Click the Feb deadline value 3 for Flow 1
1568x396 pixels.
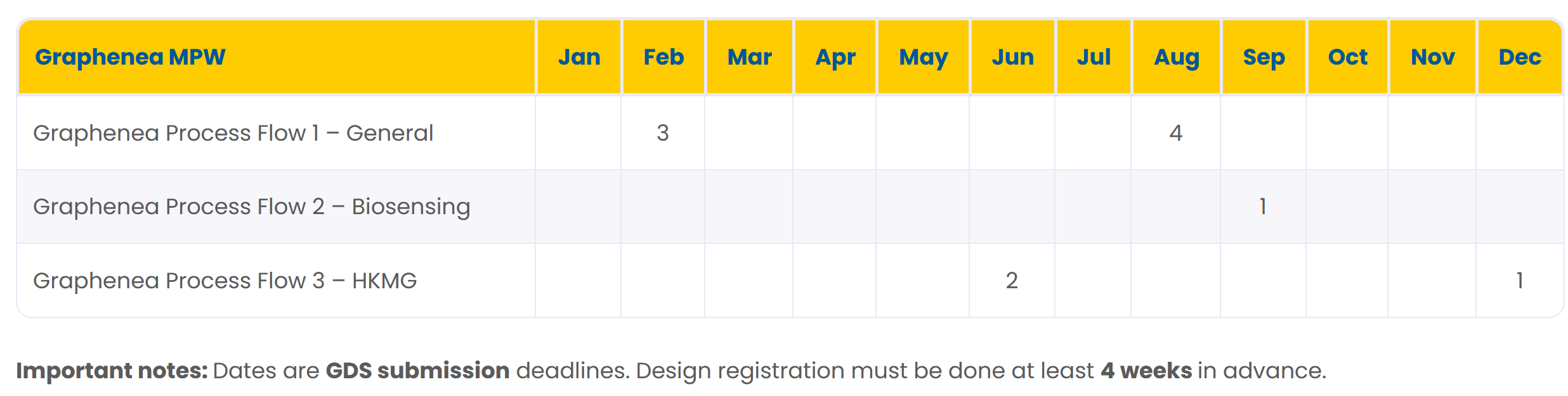(x=663, y=133)
